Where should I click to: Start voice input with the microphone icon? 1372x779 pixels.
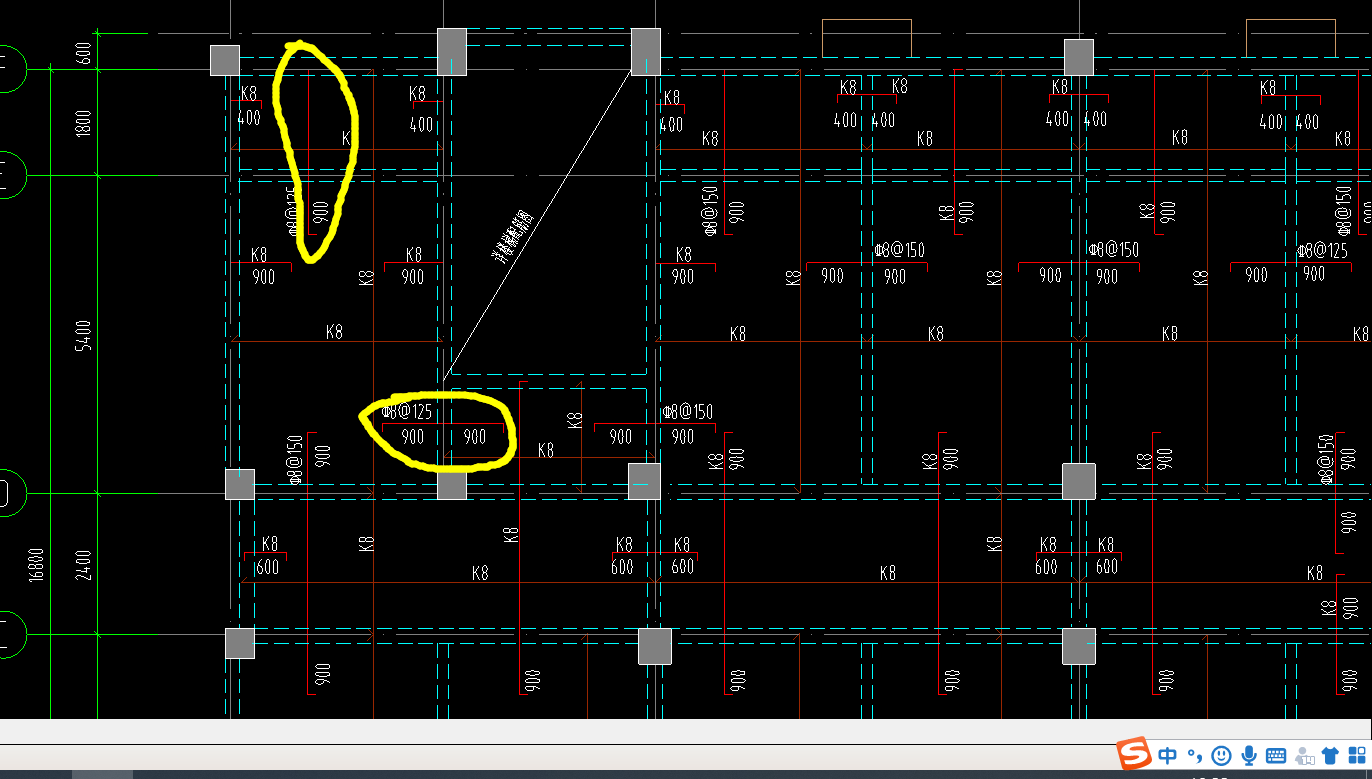[x=1248, y=755]
